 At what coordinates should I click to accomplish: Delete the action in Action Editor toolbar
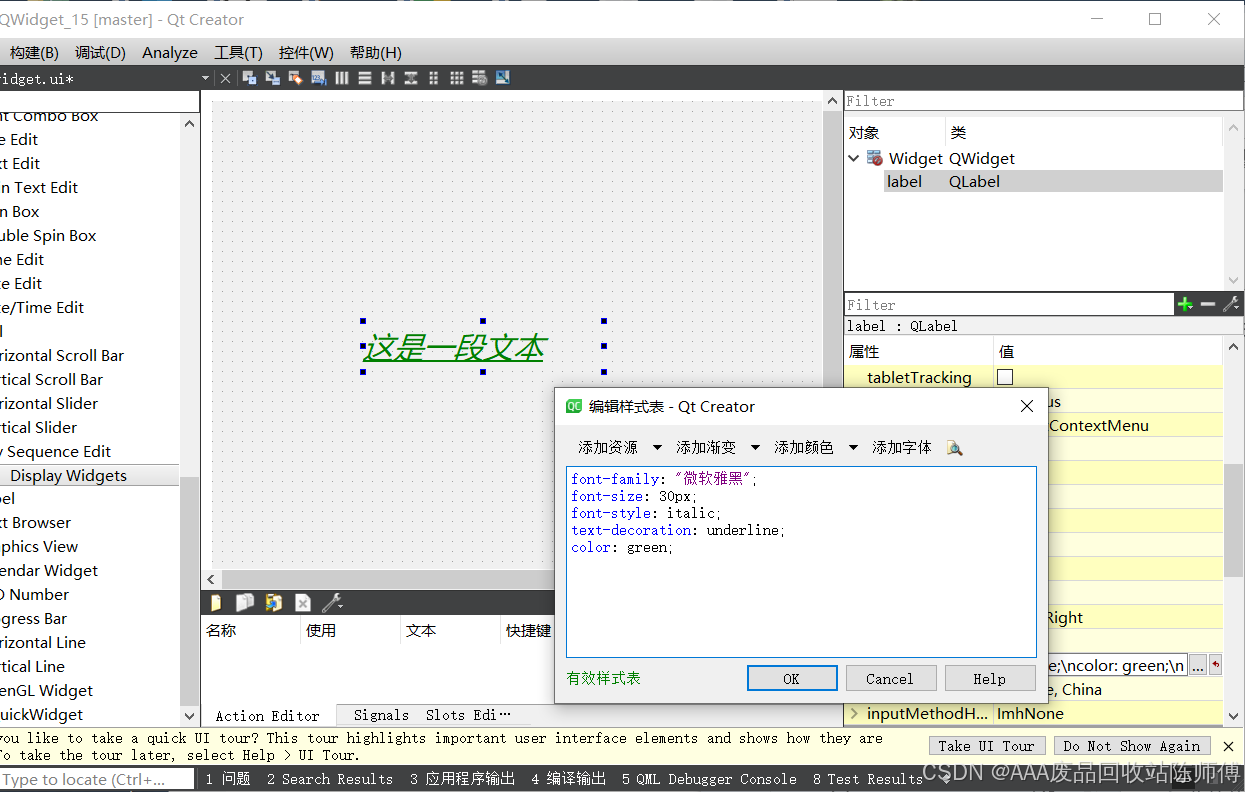coord(303,602)
